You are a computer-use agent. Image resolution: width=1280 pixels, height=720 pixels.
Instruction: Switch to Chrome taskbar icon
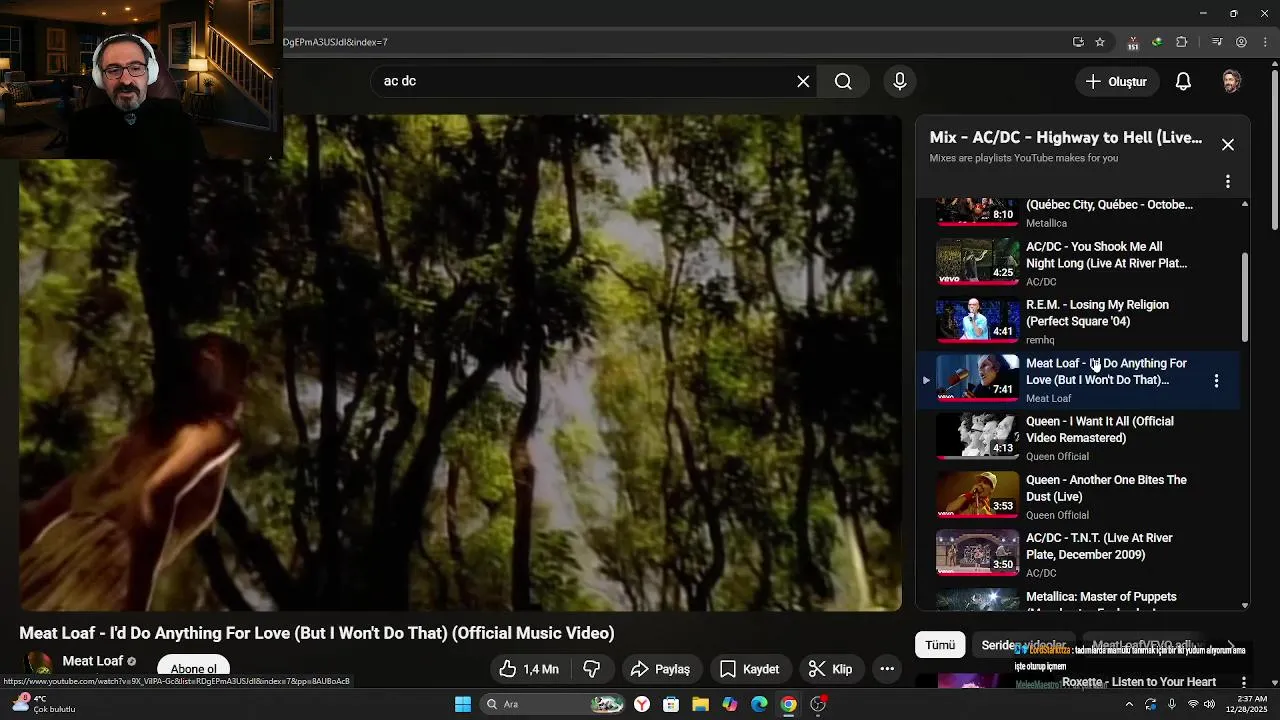click(789, 704)
